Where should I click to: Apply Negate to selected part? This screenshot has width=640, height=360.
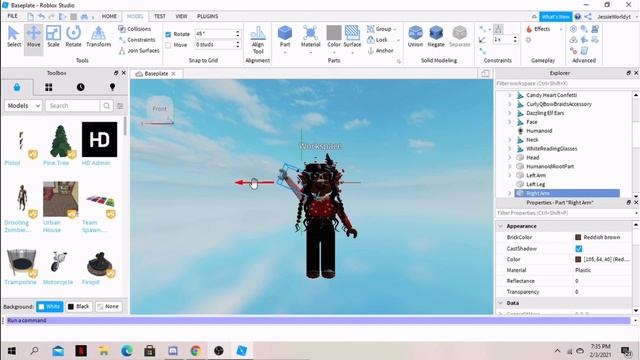click(436, 36)
